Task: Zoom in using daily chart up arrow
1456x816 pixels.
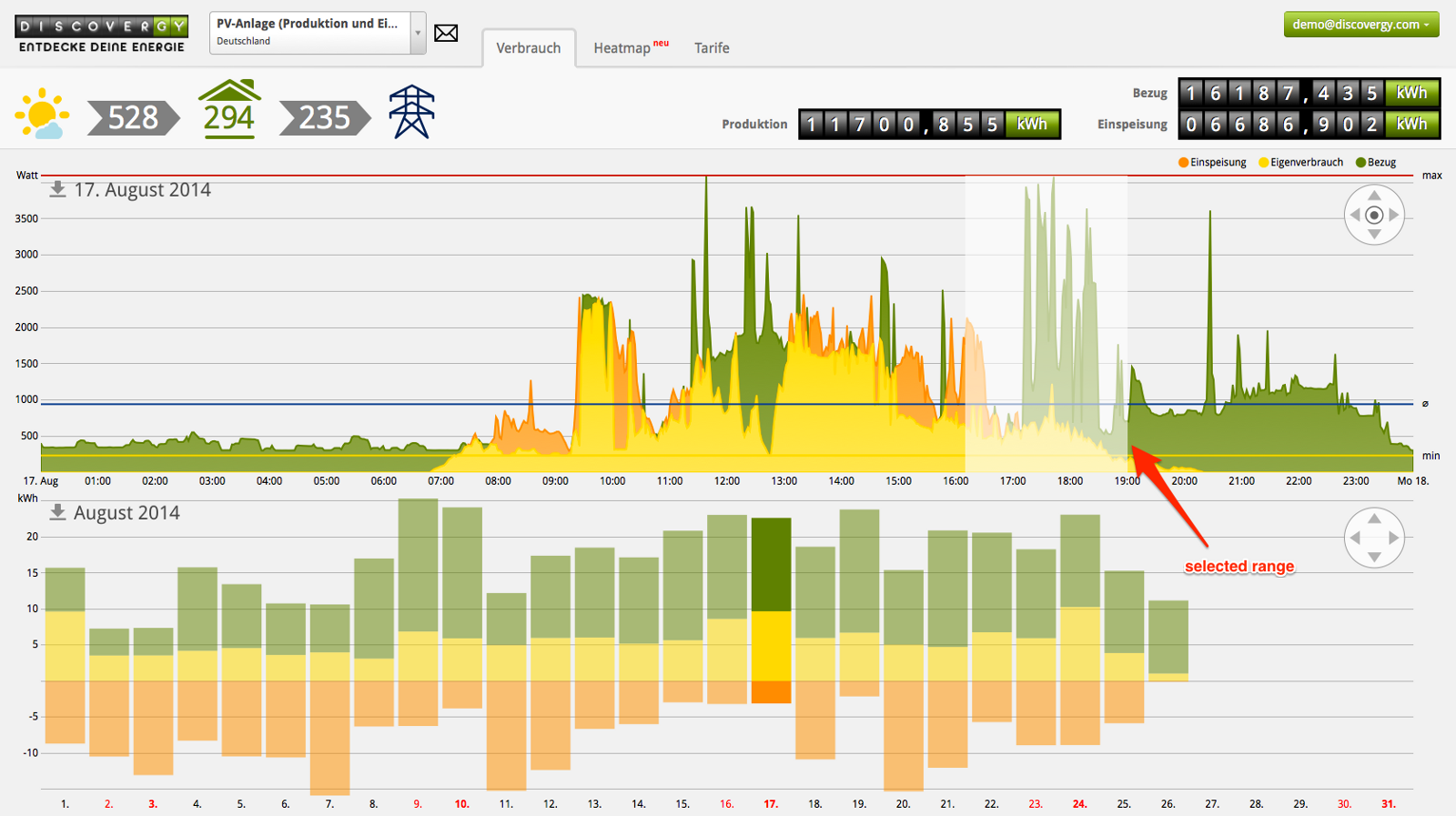Action: [1374, 196]
